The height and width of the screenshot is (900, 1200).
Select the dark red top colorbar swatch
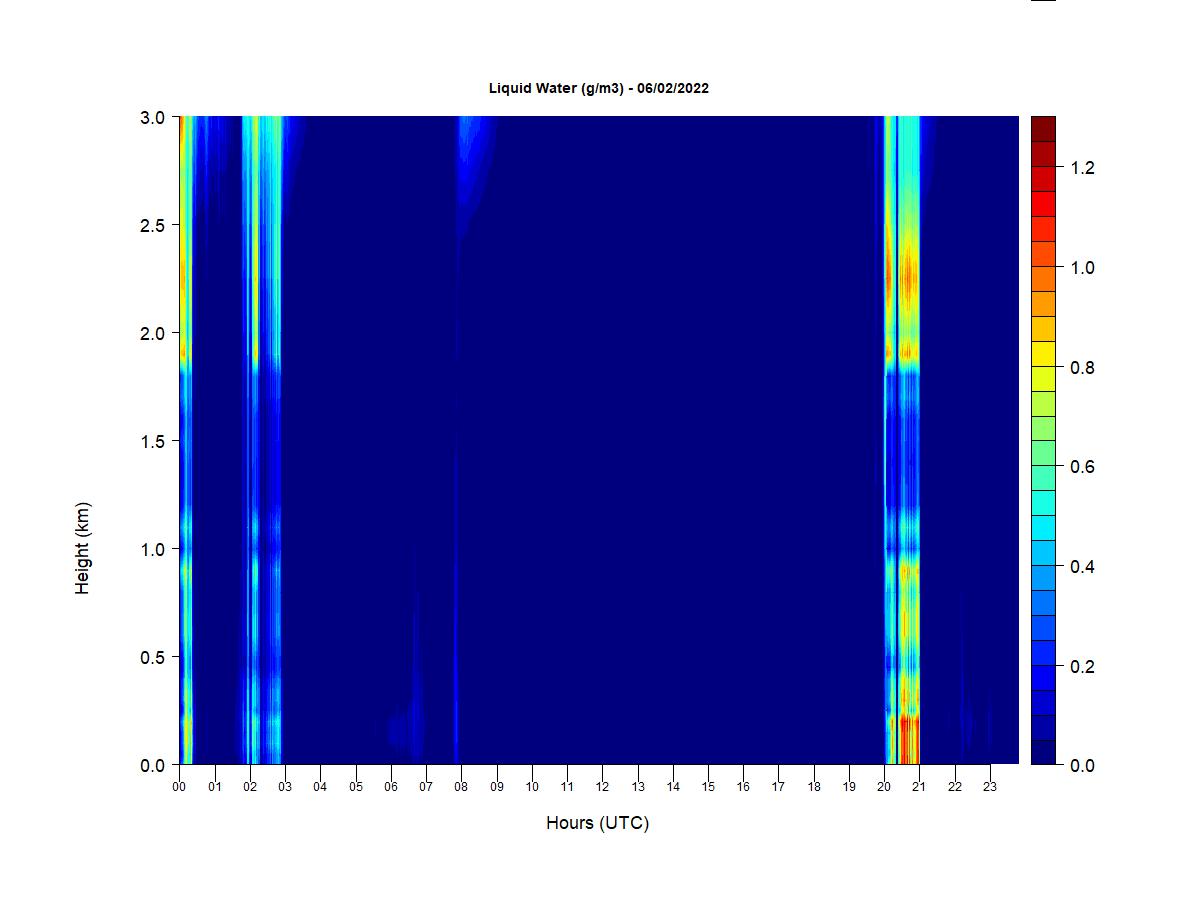[x=1043, y=128]
